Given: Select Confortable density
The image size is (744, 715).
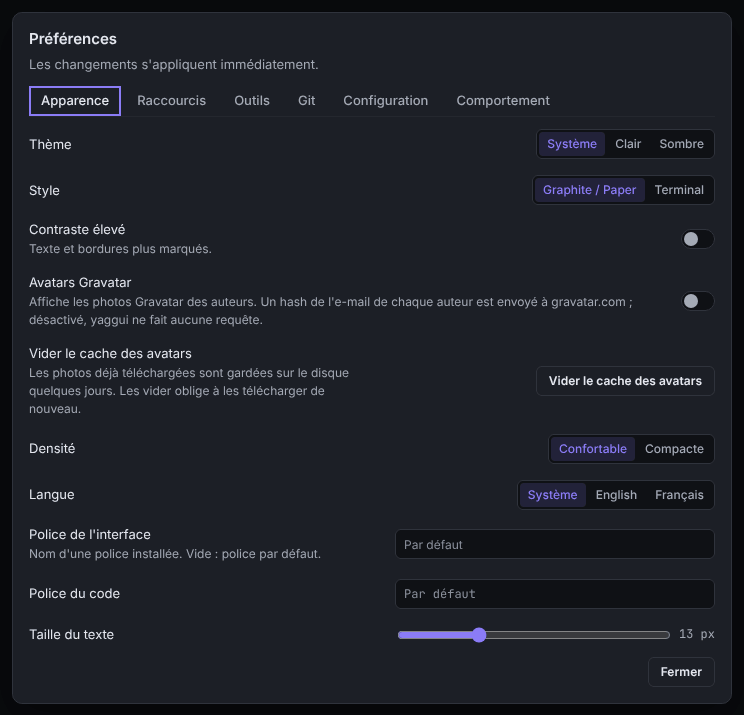Looking at the screenshot, I should click(x=593, y=449).
